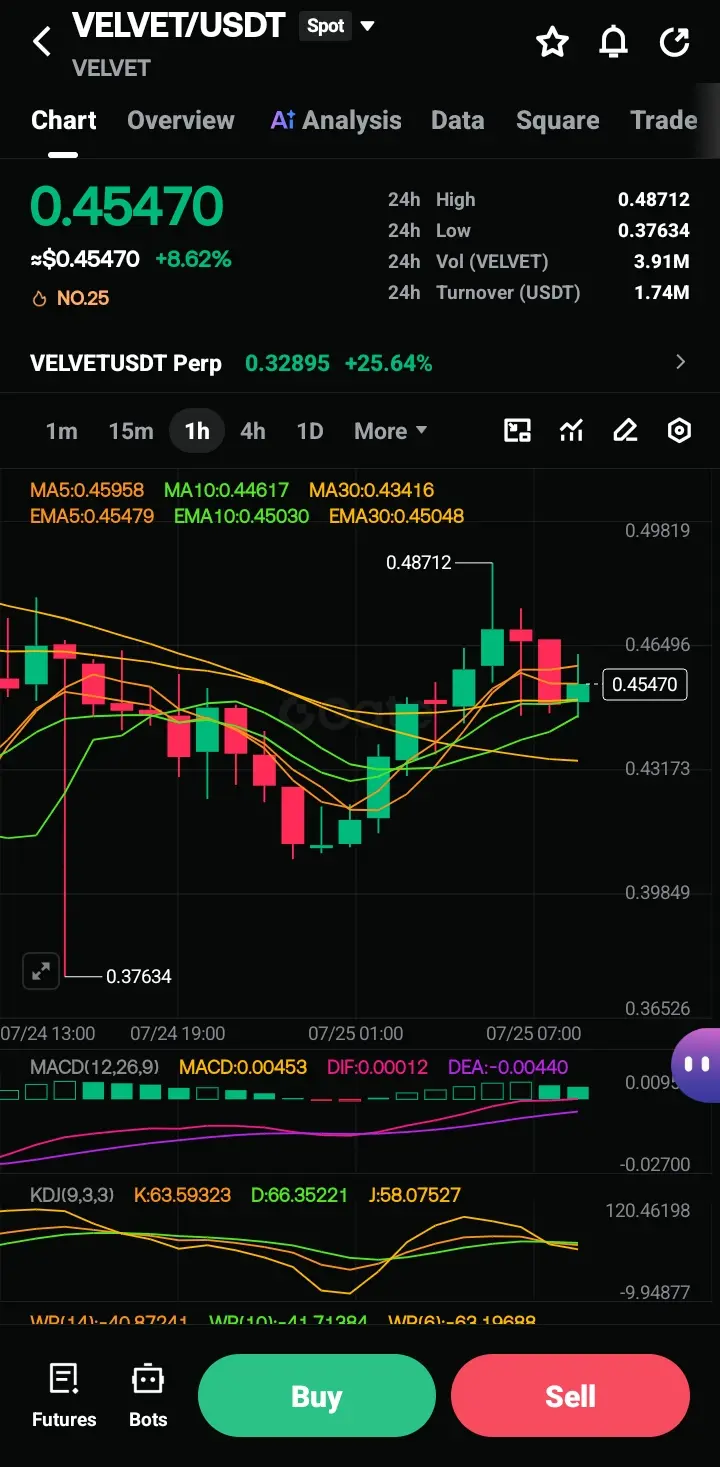Select the 4h timeframe
Image resolution: width=720 pixels, height=1467 pixels.
[x=253, y=431]
